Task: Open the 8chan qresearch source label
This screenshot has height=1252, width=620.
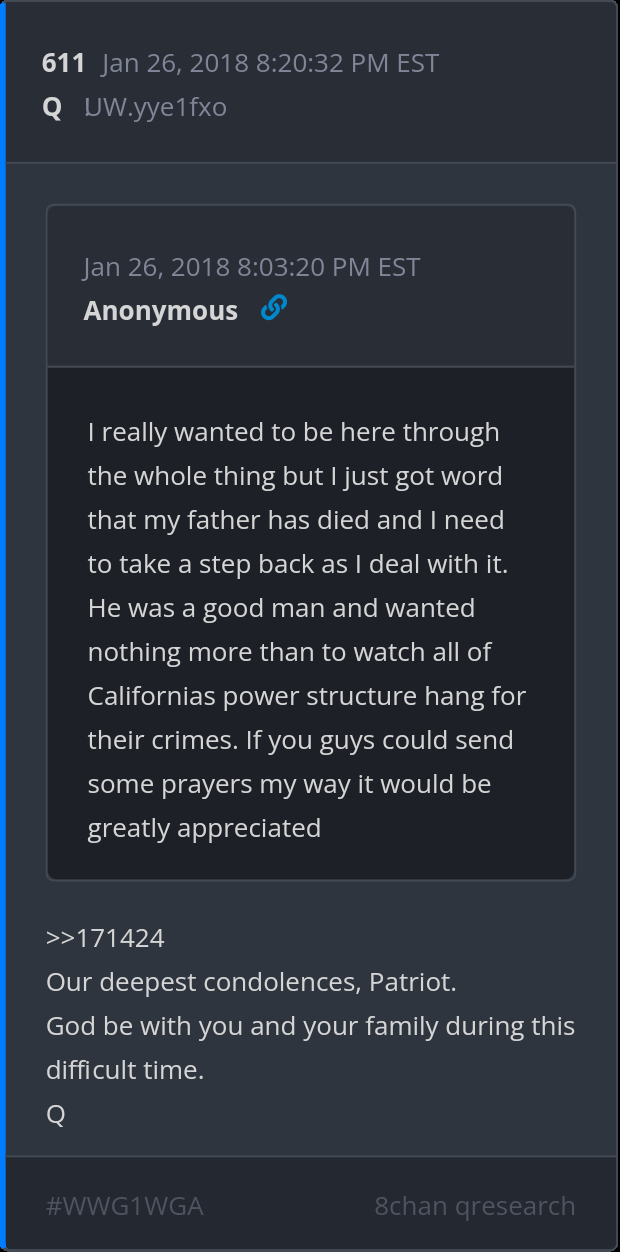Action: [474, 1206]
